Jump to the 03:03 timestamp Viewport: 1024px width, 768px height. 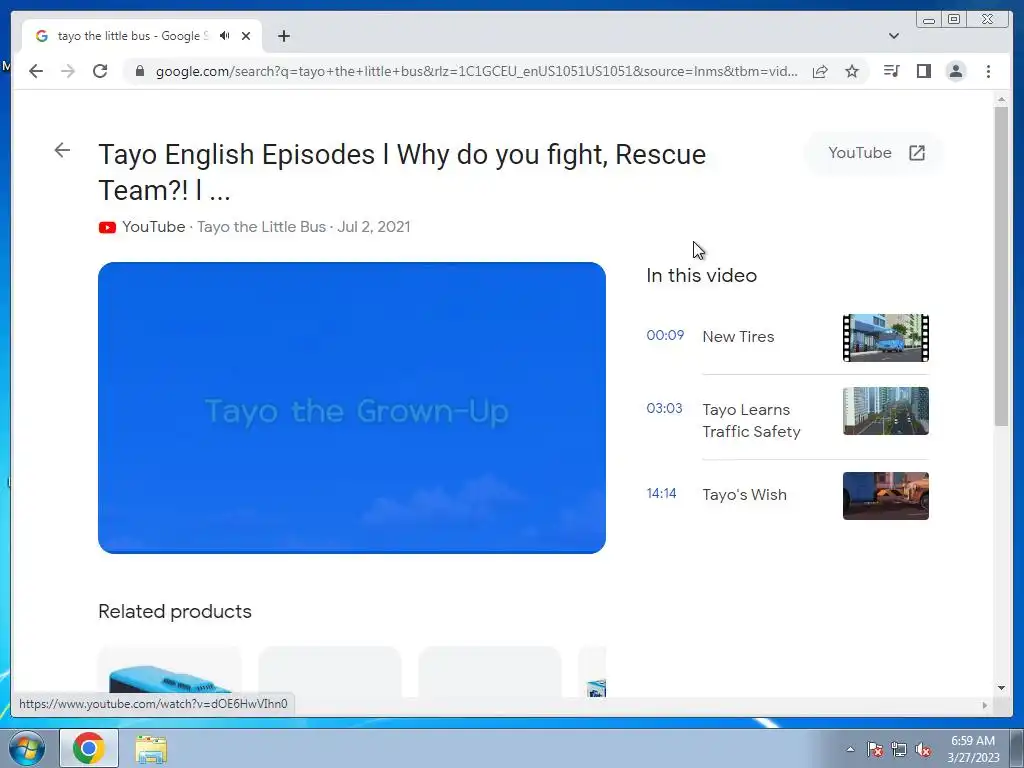coord(664,409)
